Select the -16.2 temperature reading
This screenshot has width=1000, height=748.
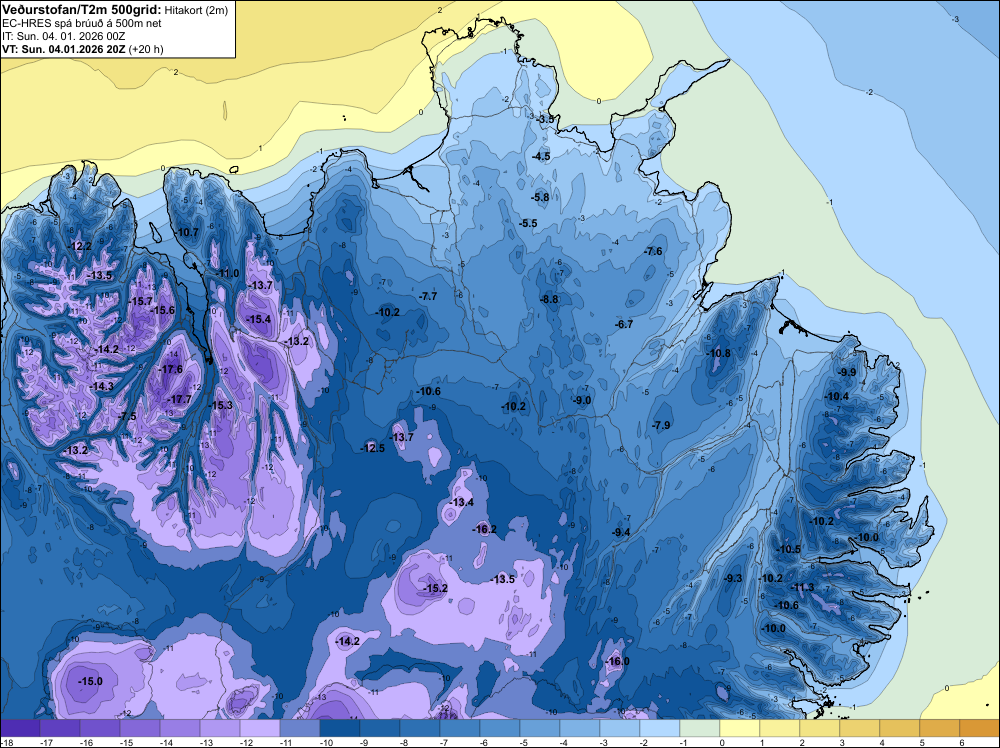pyautogui.click(x=485, y=529)
